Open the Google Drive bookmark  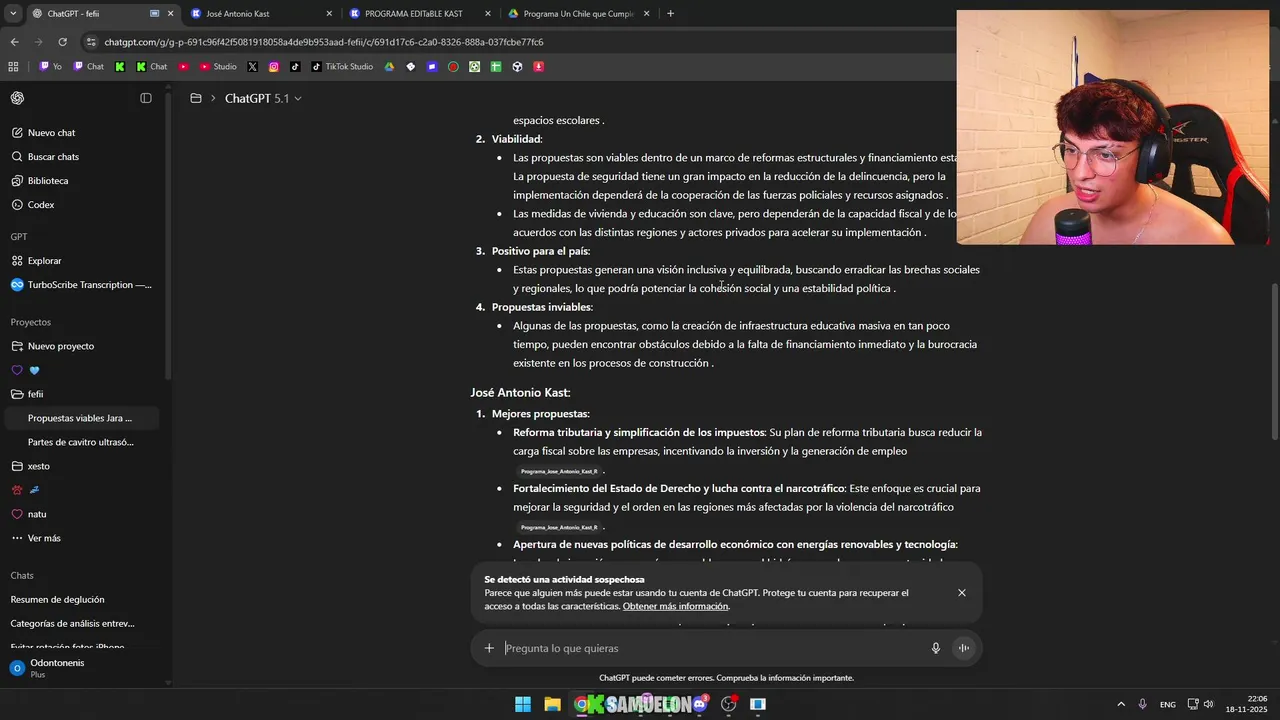coord(389,67)
